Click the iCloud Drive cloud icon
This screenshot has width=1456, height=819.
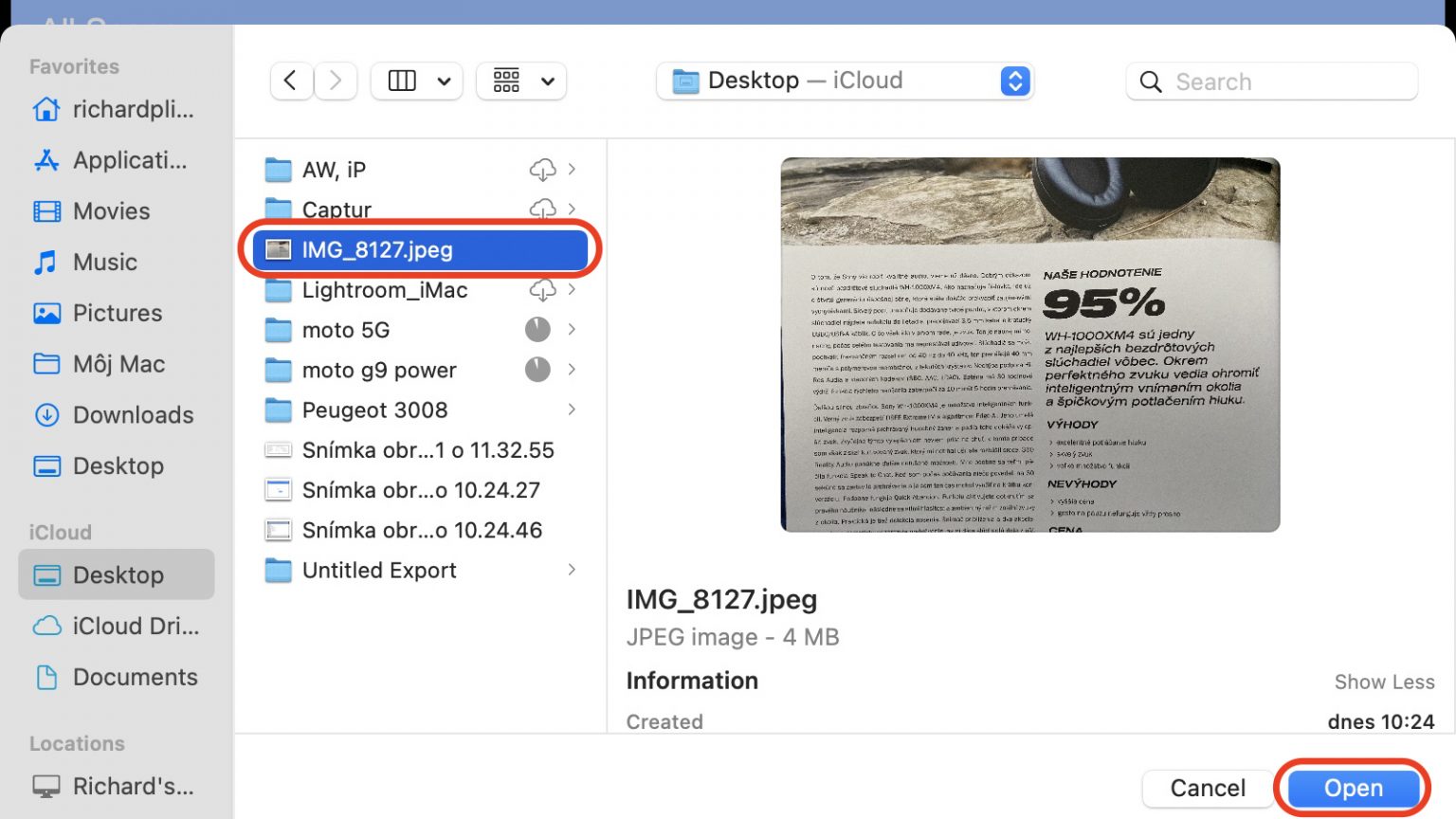click(x=46, y=627)
